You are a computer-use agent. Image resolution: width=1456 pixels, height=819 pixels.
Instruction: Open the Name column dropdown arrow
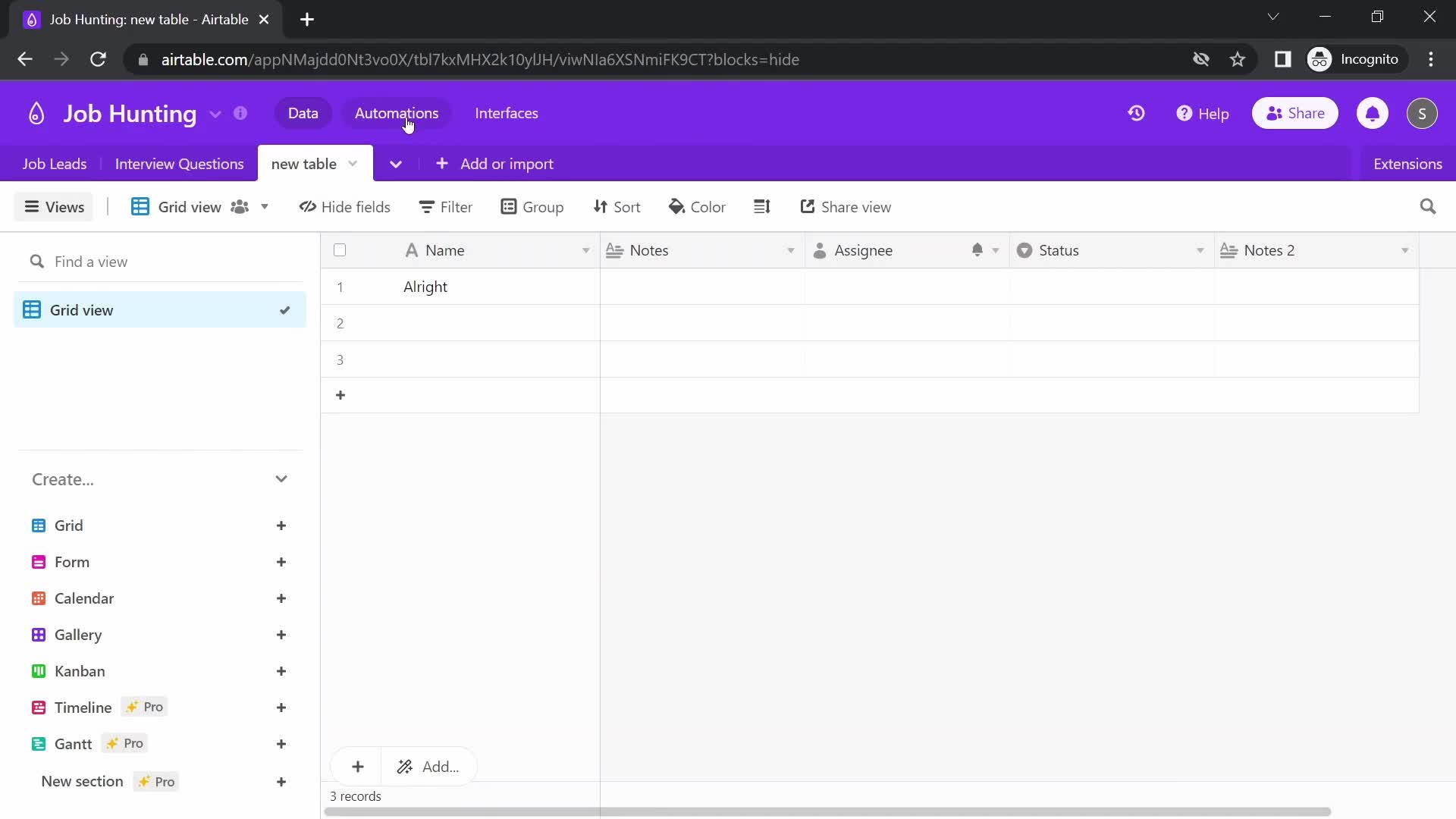(585, 250)
